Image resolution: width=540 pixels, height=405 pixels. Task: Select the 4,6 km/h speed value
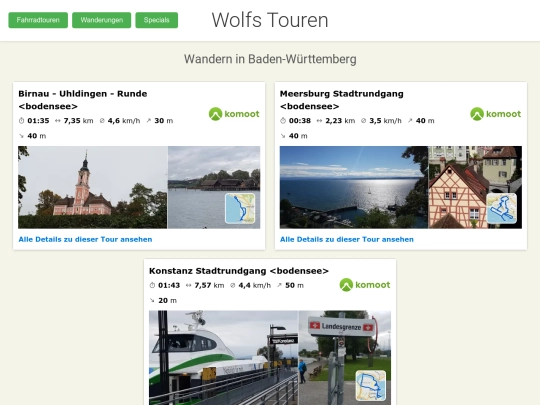[124, 121]
